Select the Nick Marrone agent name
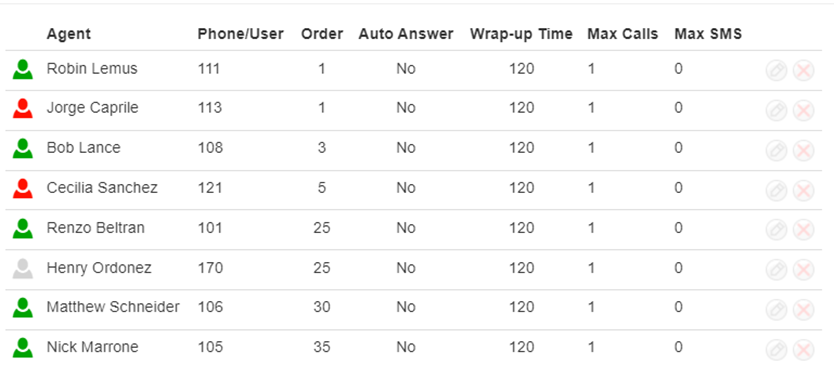834x377 pixels. 93,347
